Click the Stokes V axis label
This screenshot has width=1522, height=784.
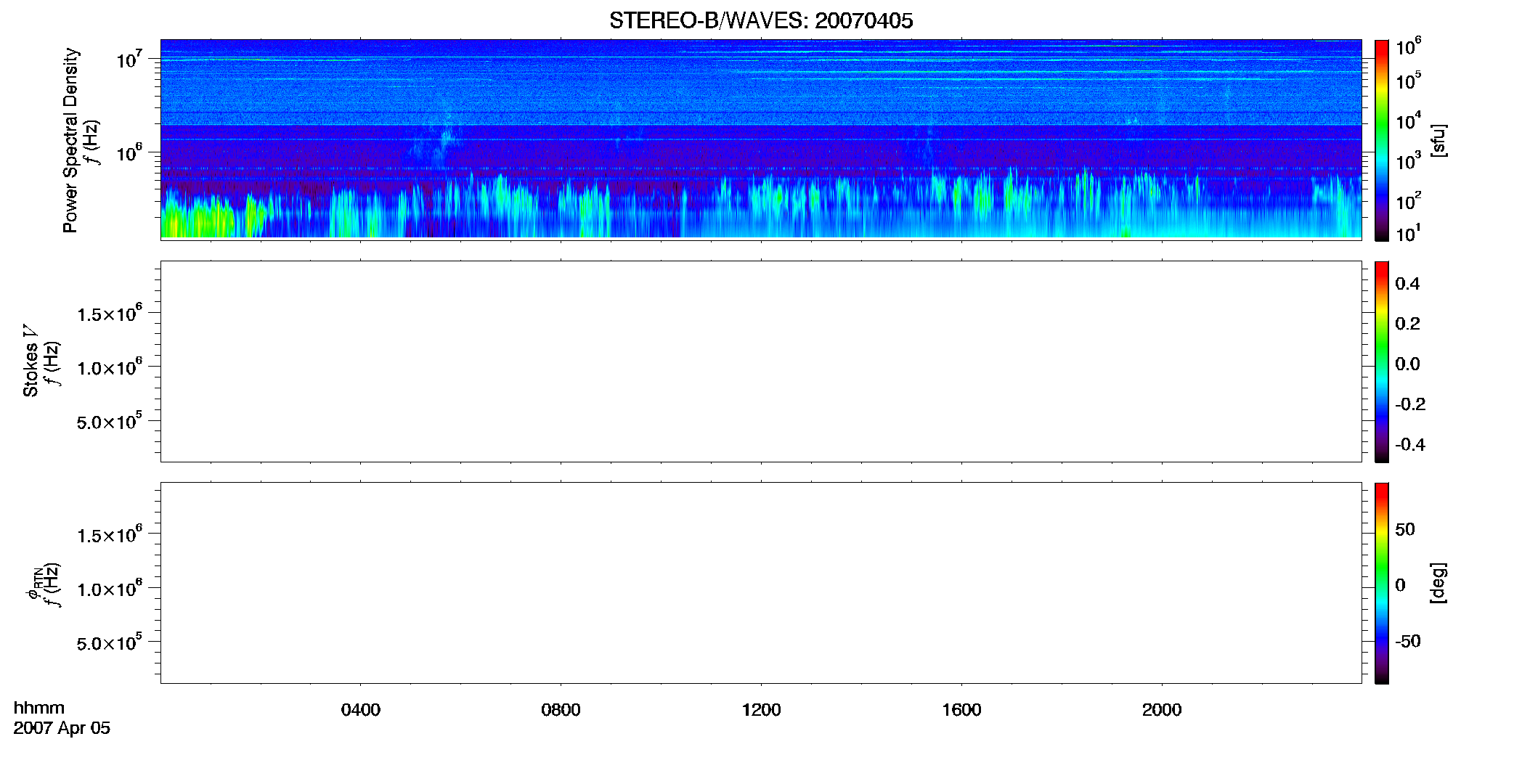pyautogui.click(x=30, y=361)
